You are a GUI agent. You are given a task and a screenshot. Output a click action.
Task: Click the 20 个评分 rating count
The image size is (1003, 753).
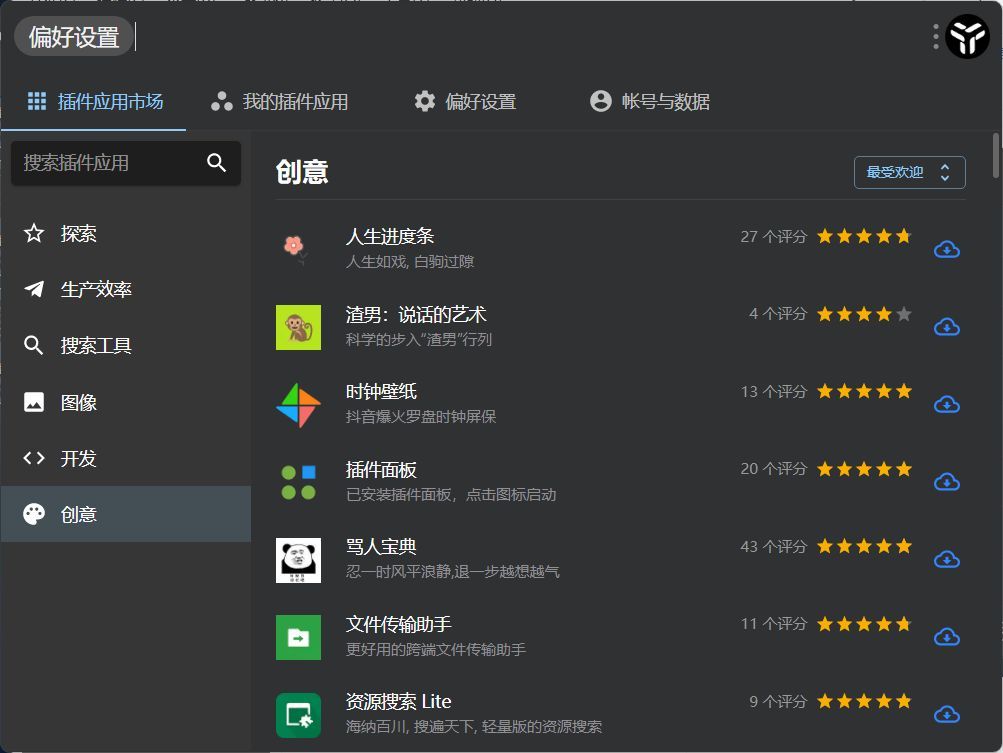773,469
